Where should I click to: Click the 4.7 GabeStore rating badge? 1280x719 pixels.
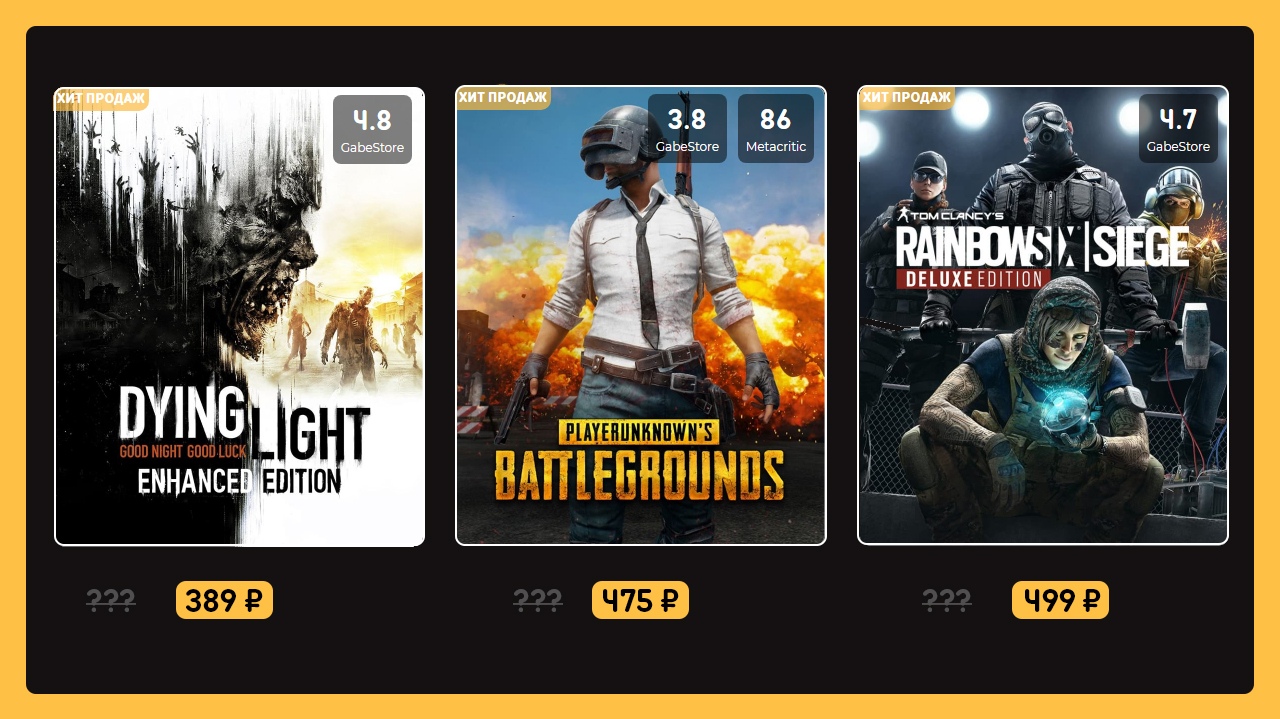pos(1178,128)
